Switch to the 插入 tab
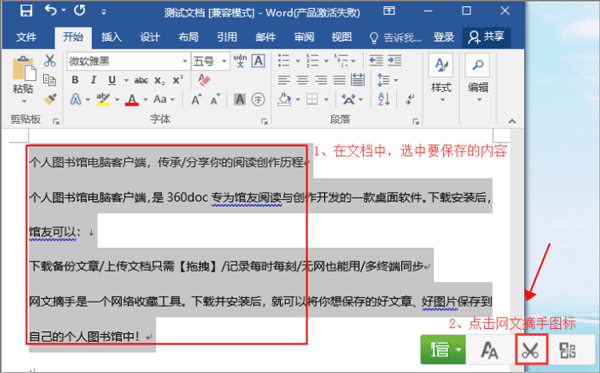The width and height of the screenshot is (600, 373). [111, 37]
